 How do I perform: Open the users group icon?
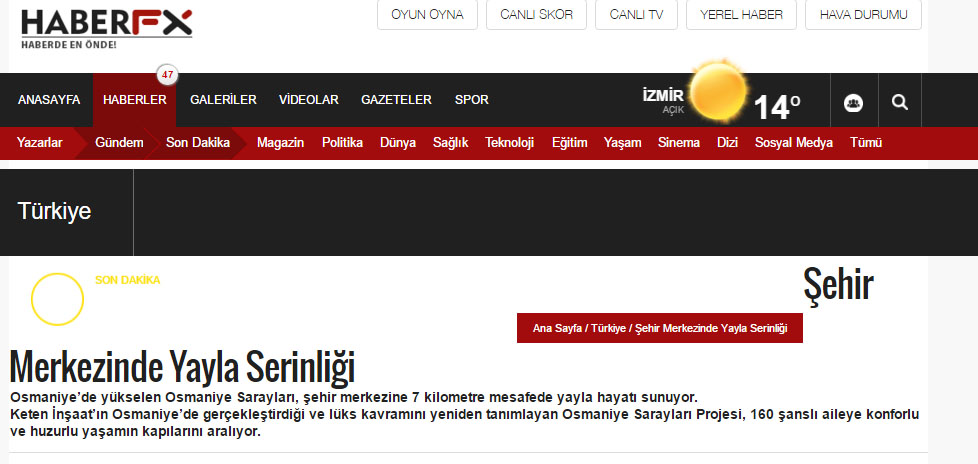(853, 101)
